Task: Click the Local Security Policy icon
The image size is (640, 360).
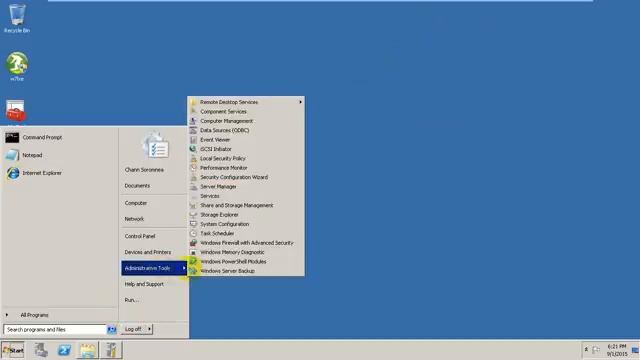Action: click(x=193, y=158)
